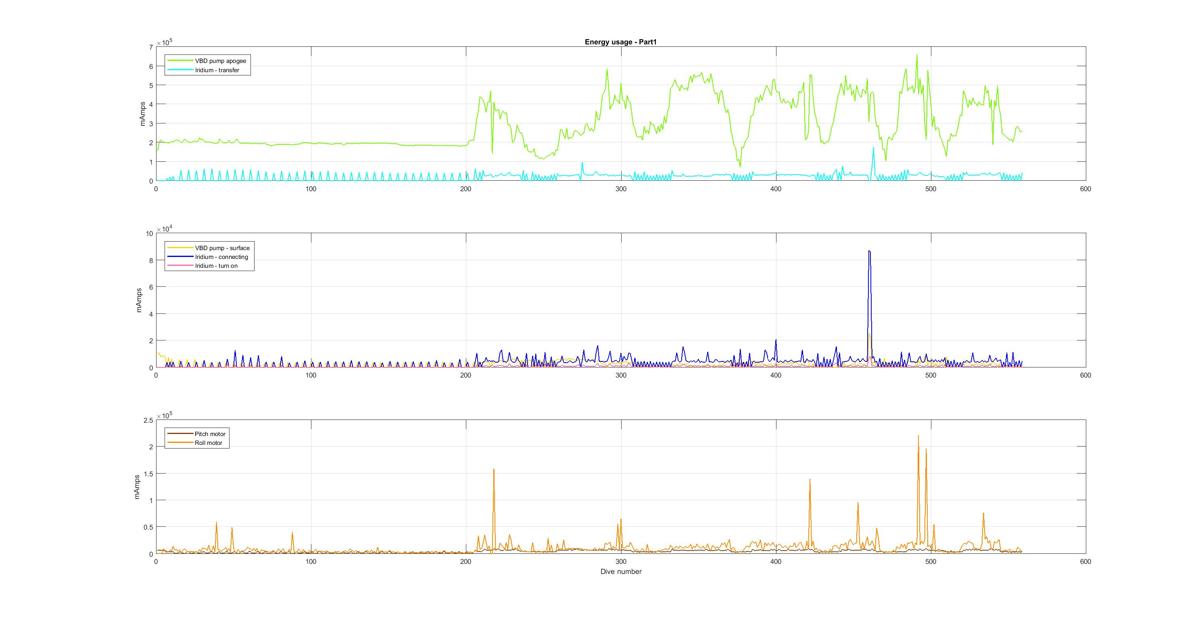Click 'mAmps' y-axis label of middle plot

tap(141, 301)
